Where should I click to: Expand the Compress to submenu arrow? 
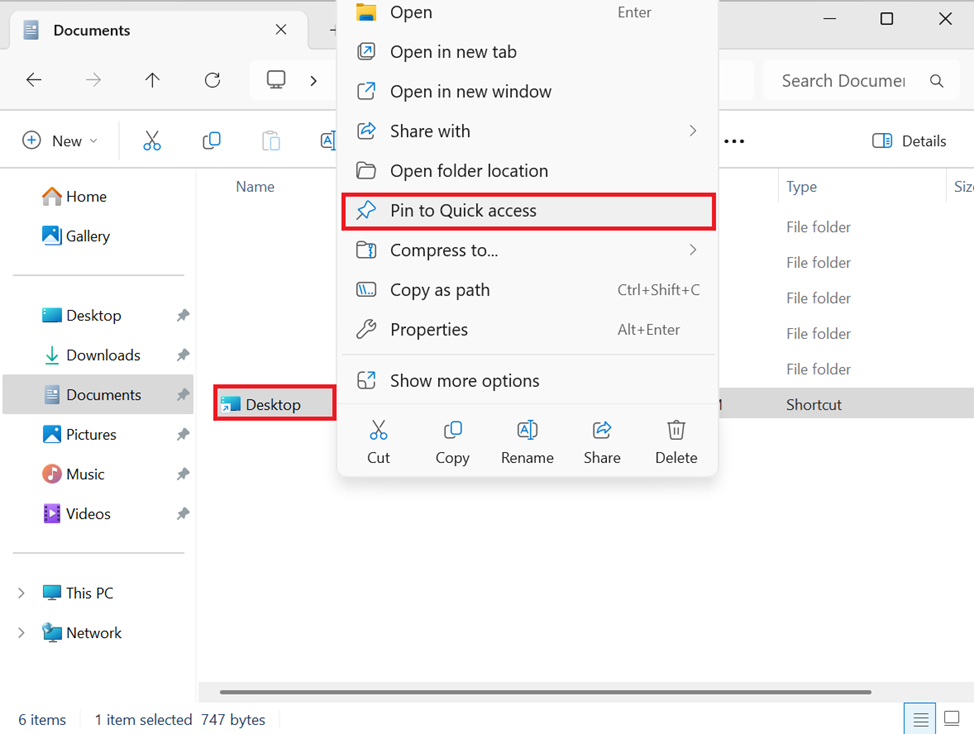pos(693,250)
